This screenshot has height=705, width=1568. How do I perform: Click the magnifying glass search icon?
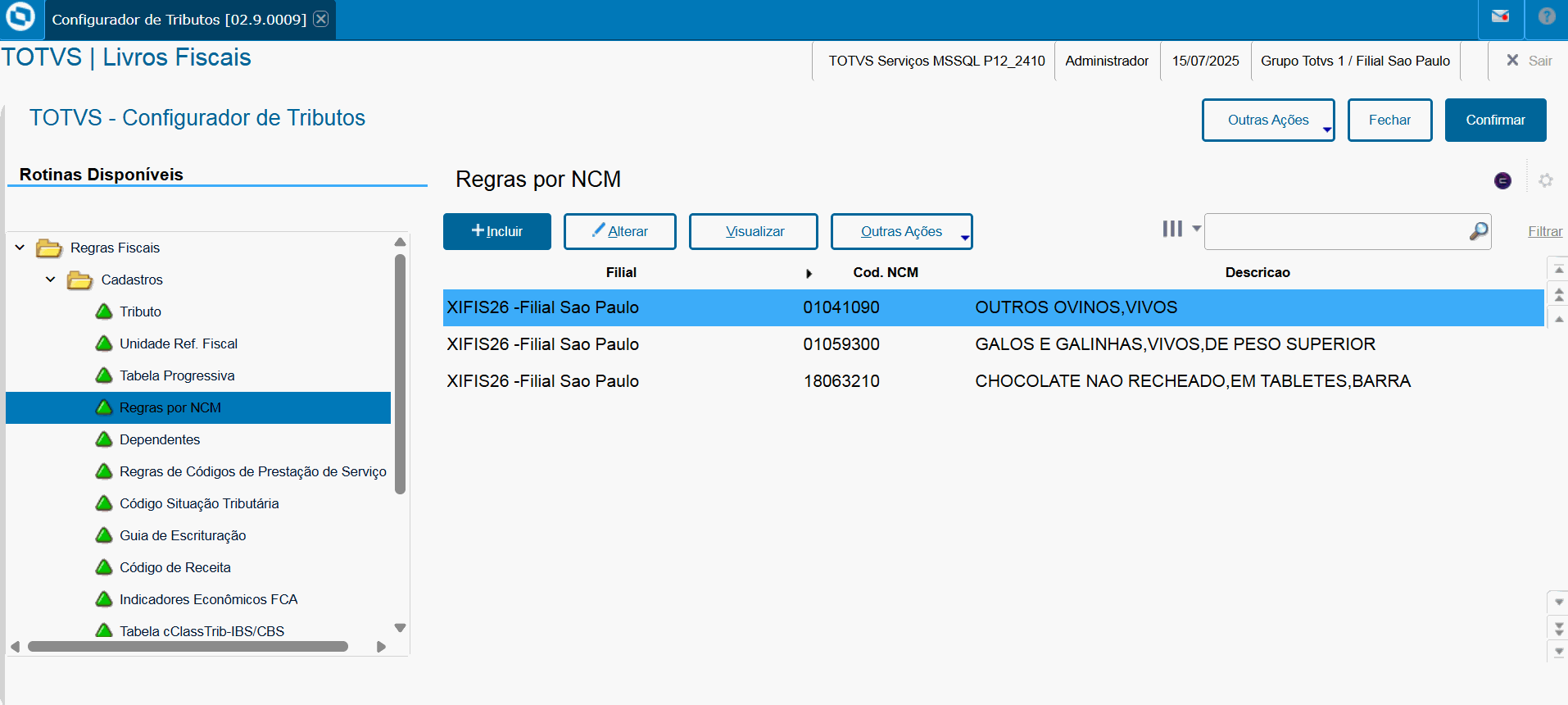(1478, 231)
